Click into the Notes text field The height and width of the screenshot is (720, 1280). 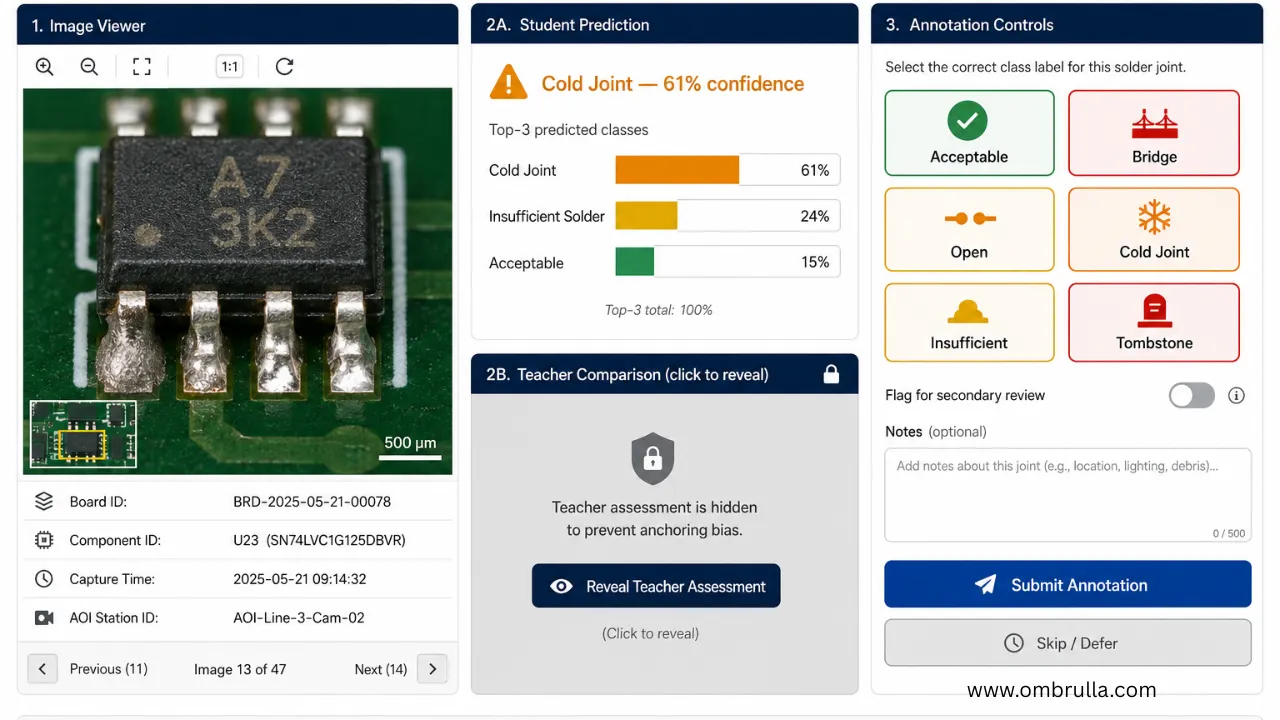click(1068, 495)
